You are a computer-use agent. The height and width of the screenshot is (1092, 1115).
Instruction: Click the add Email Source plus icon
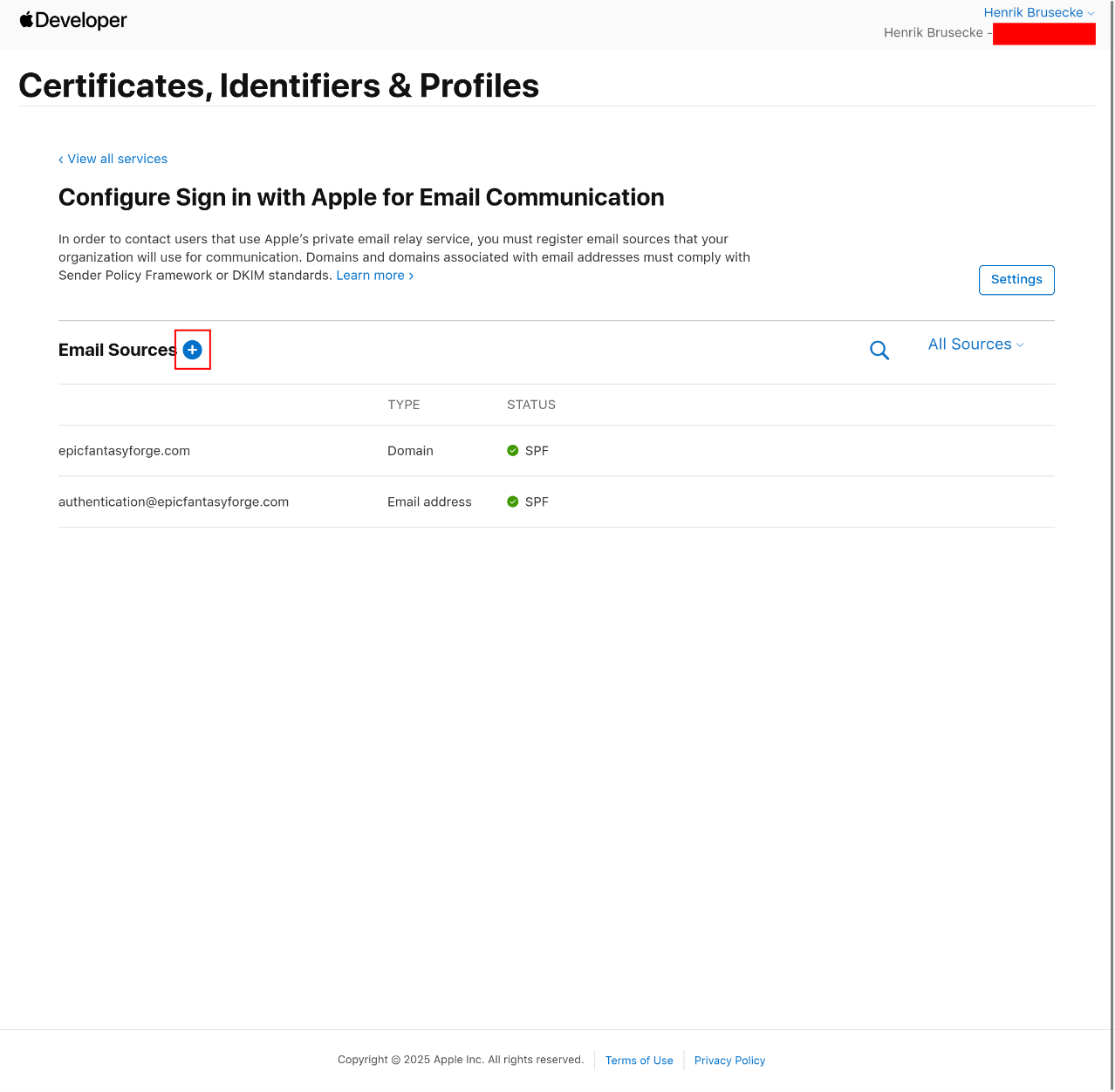tap(193, 350)
